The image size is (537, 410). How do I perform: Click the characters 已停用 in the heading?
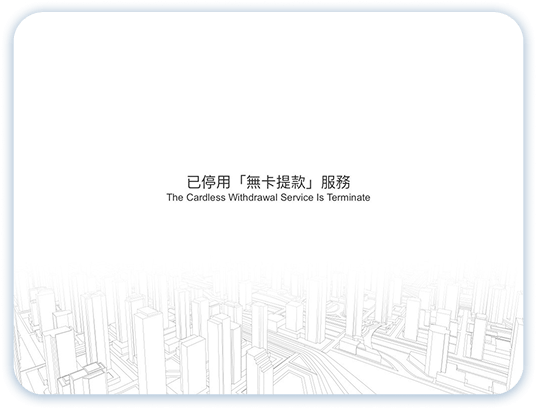tap(209, 182)
